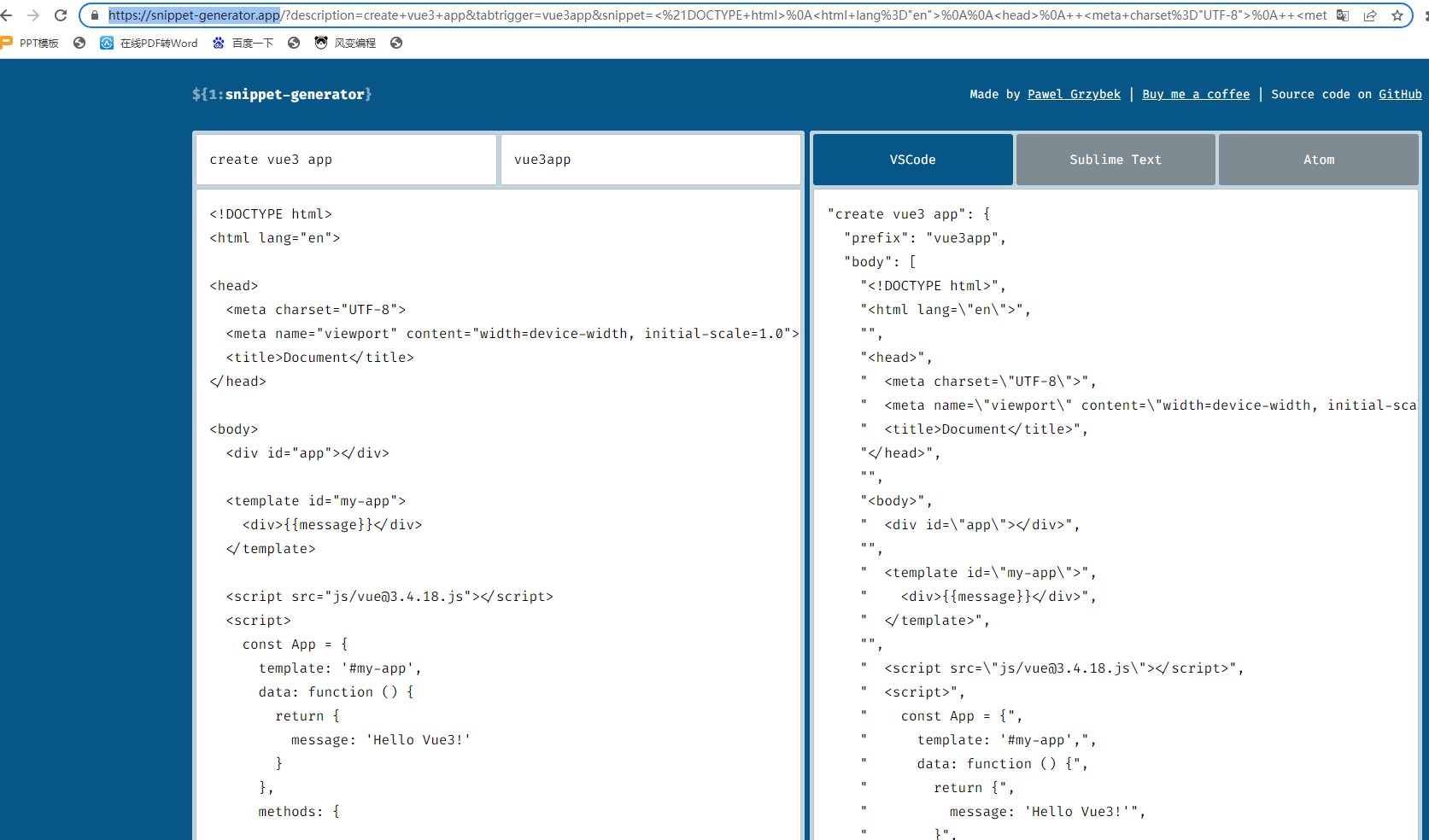Click the '"body": [' output line
The width and height of the screenshot is (1429, 840).
tap(880, 262)
